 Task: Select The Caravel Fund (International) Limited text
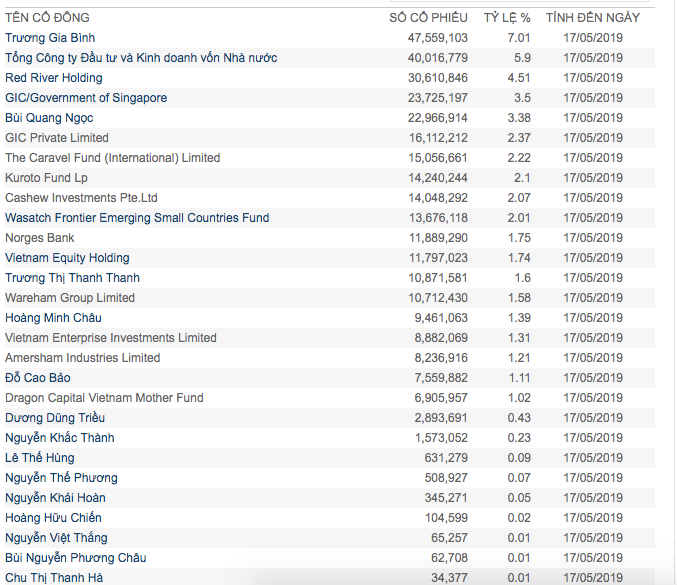click(x=113, y=158)
